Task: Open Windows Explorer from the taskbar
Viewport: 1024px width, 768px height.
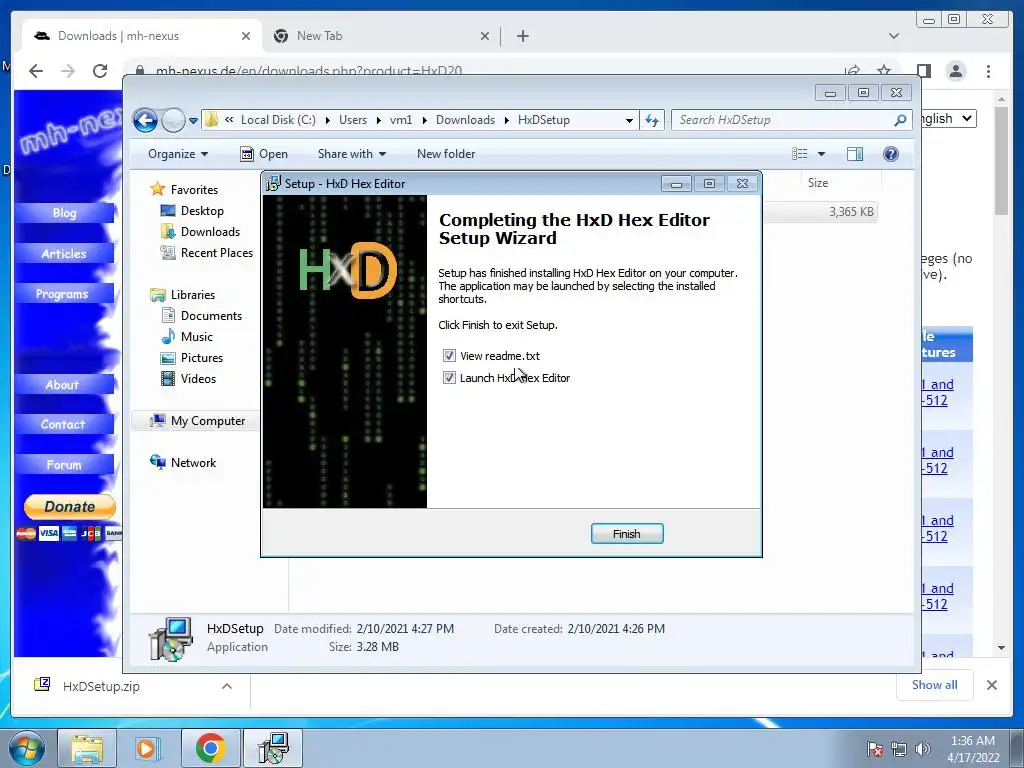Action: 87,748
